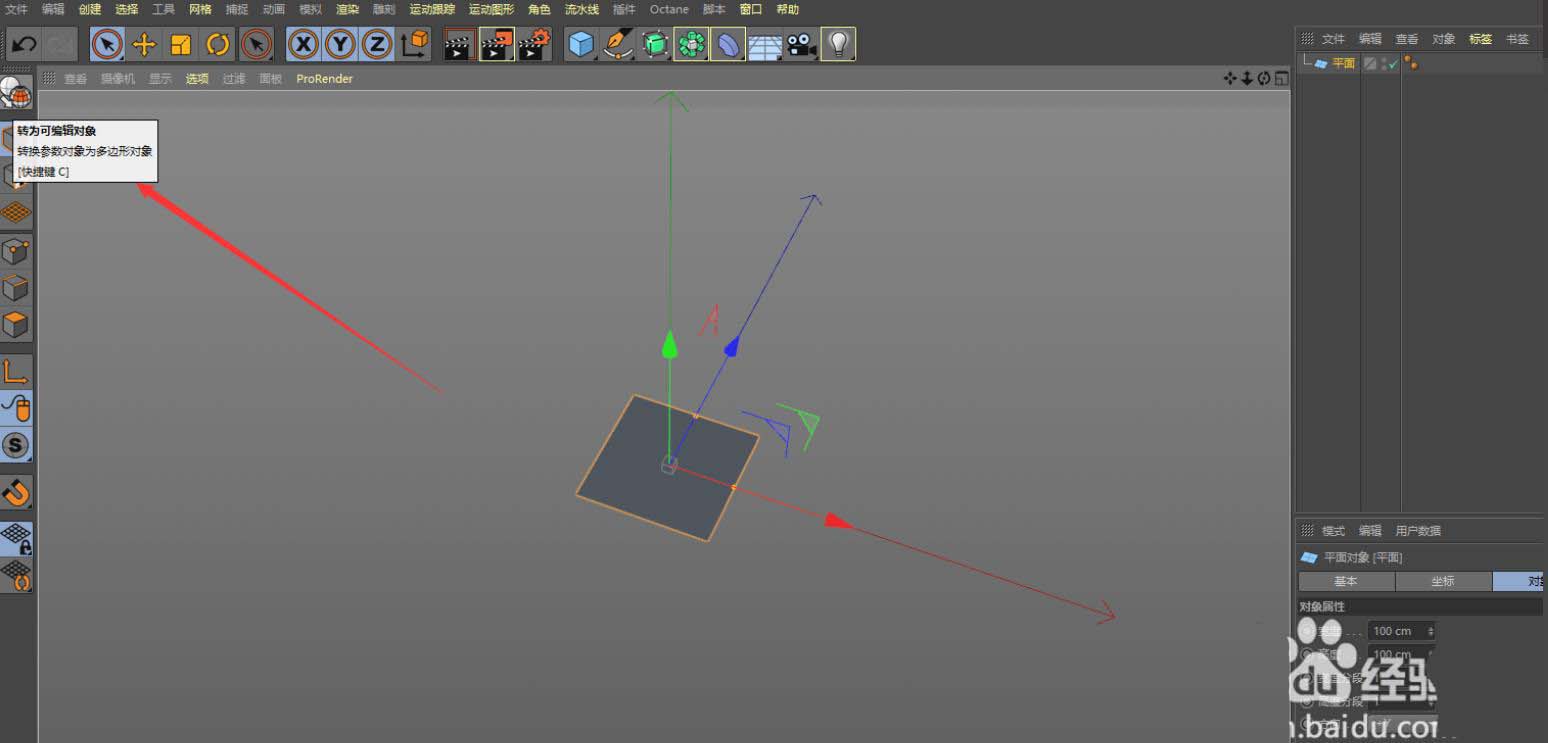Screen dimensions: 1548x743
Task: Select the Rotate tool
Action: tap(218, 45)
